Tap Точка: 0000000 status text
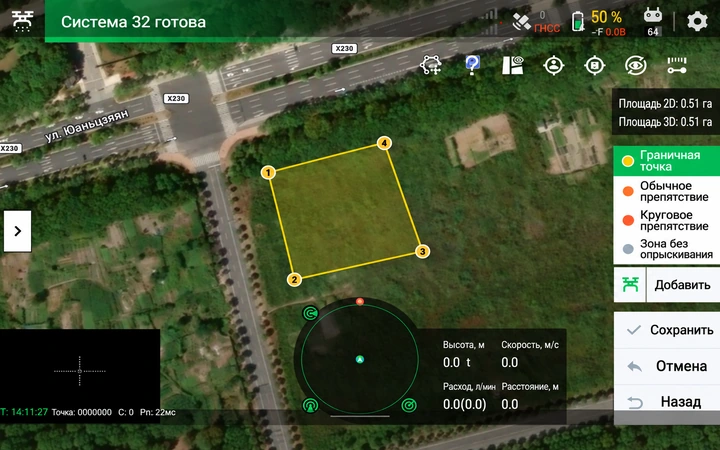The image size is (720, 450). click(x=81, y=412)
